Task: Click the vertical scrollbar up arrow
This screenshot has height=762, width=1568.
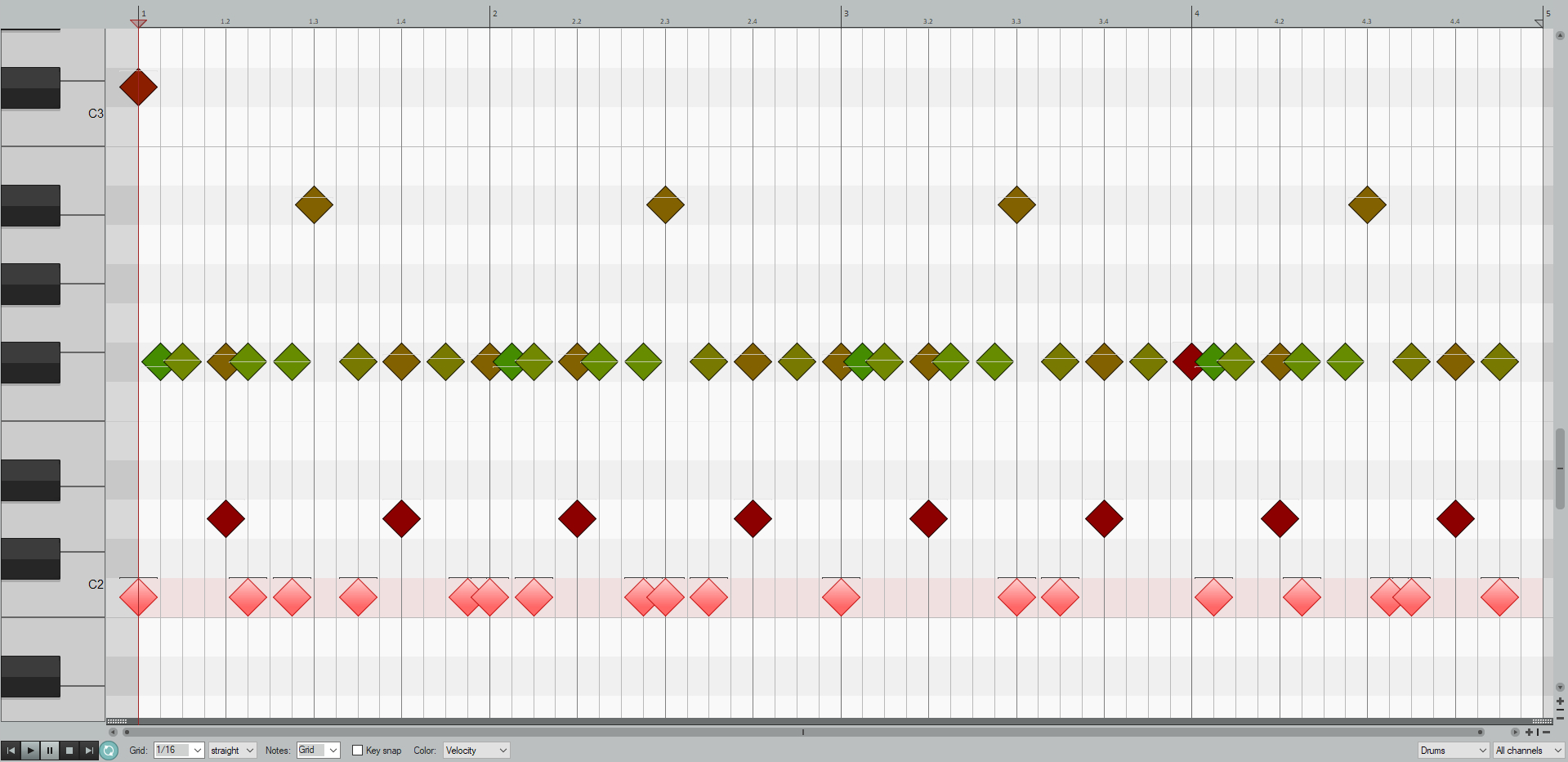Action: (1560, 35)
